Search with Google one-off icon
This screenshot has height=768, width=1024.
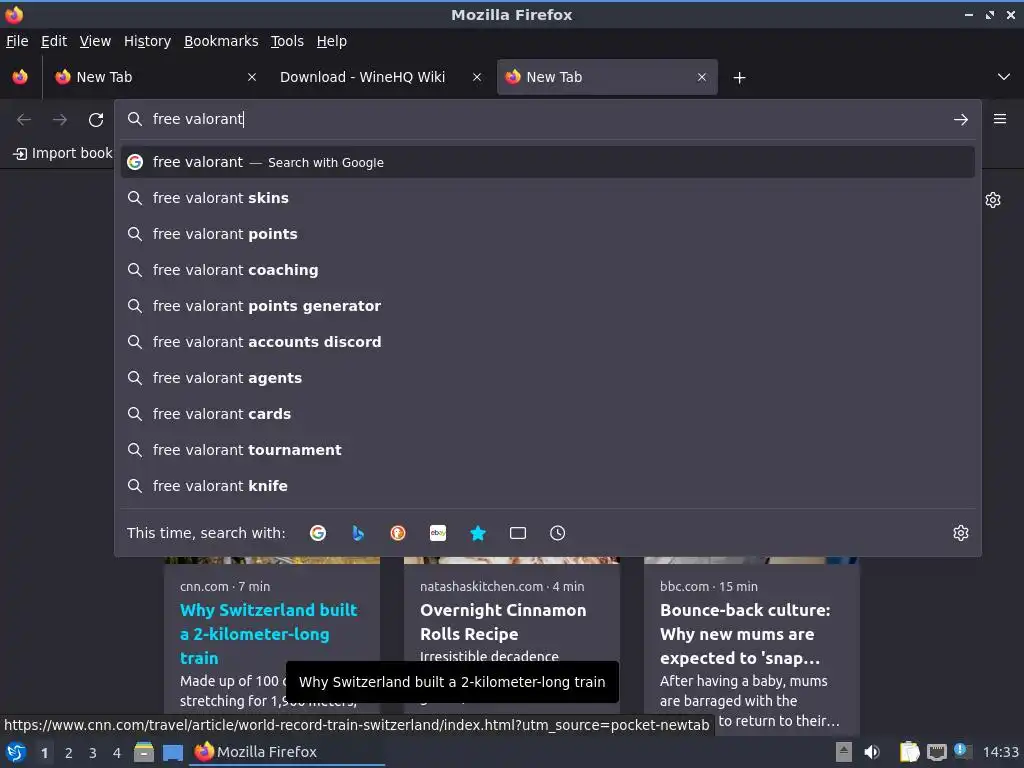[x=317, y=533]
